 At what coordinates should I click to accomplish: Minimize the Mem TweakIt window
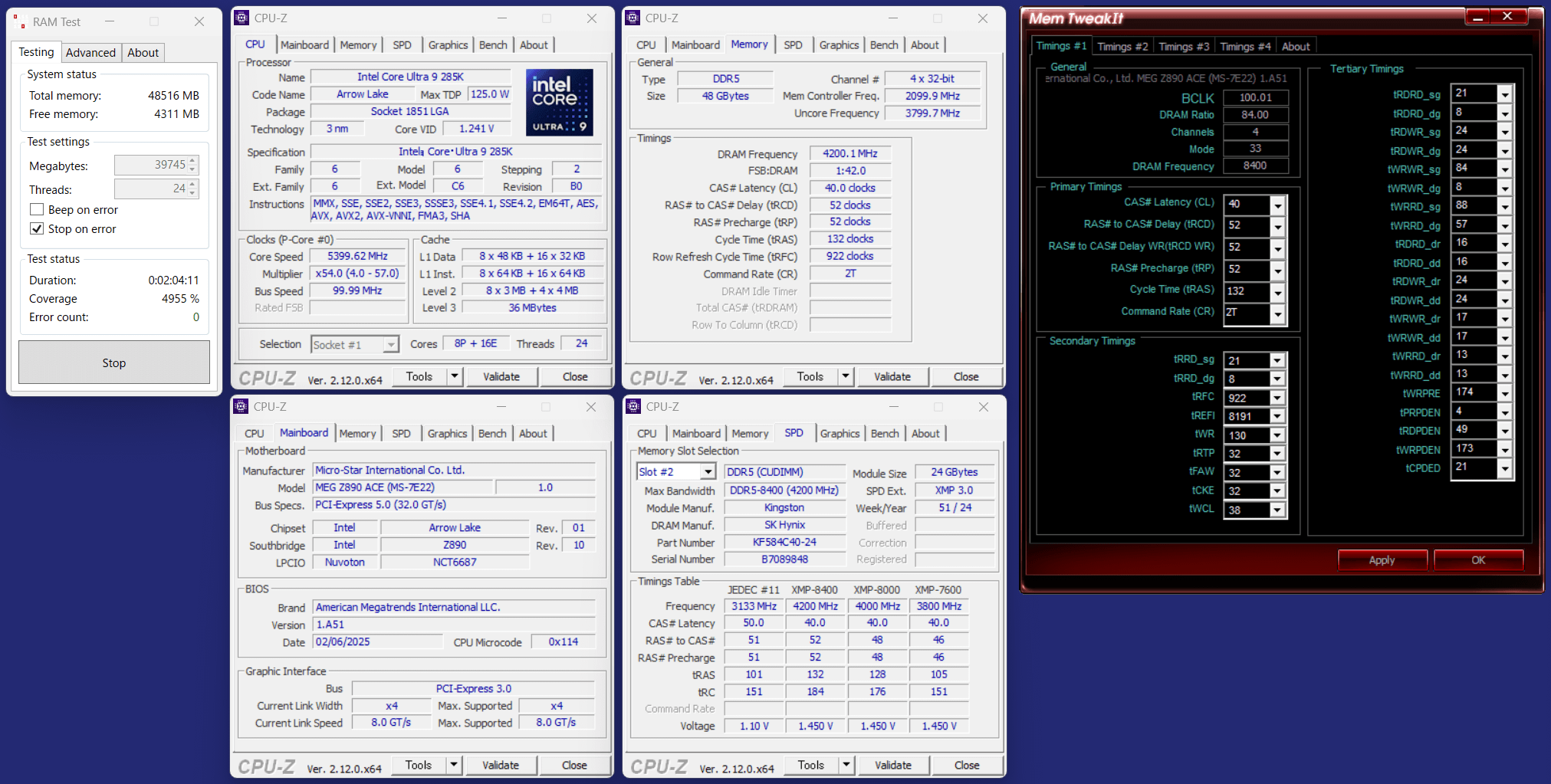click(1477, 16)
